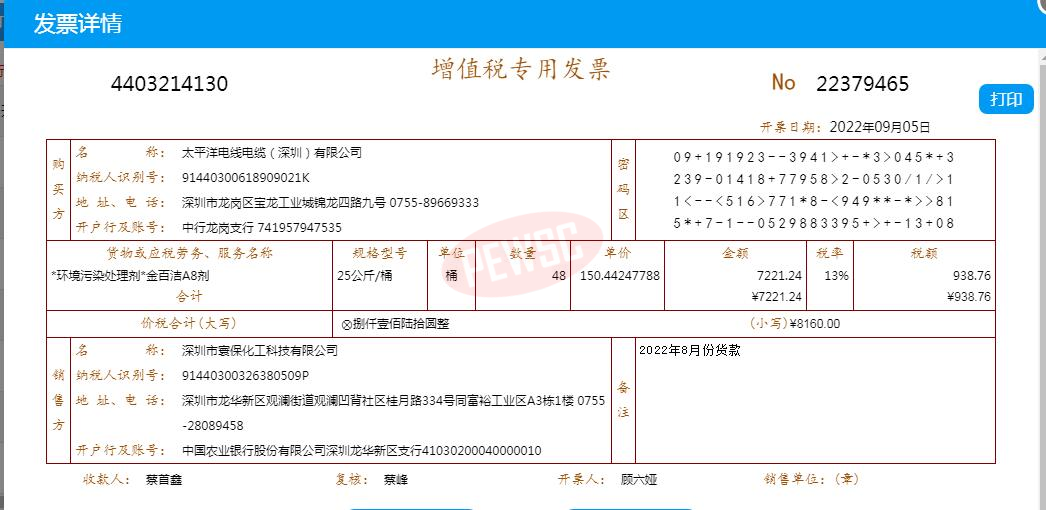Viewport: 1046px width, 510px height.
Task: Select unit price 150.44247788
Action: (x=620, y=275)
